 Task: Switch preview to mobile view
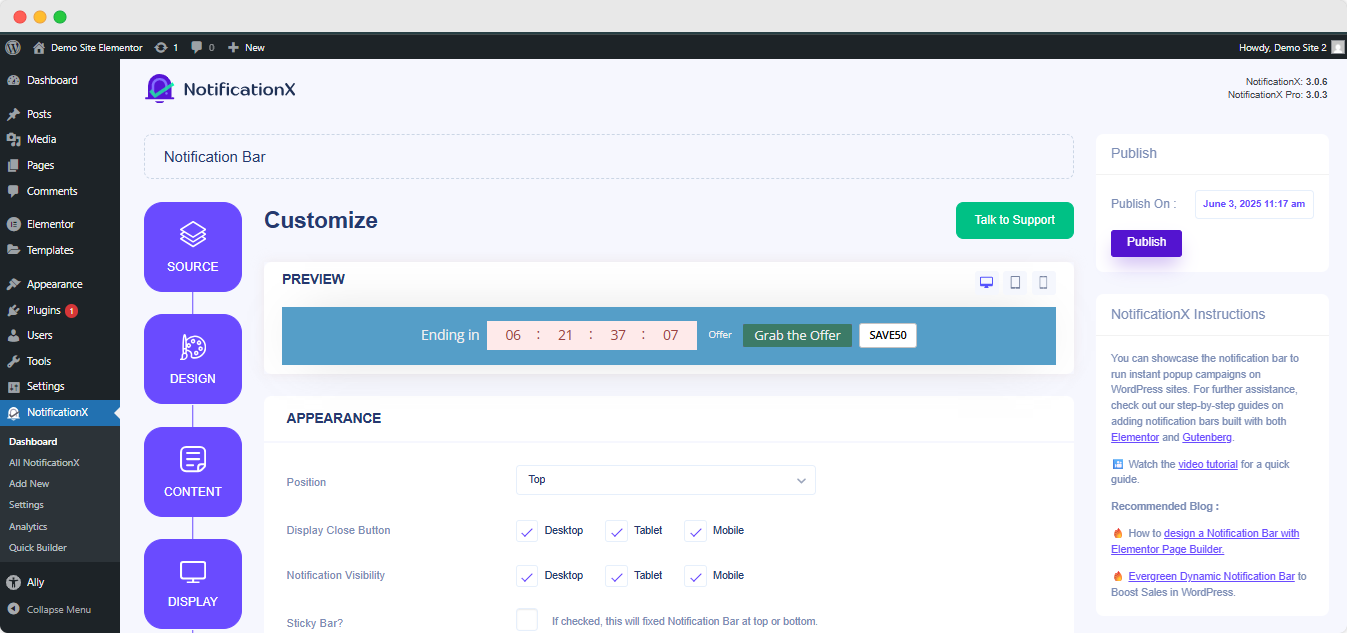(x=1042, y=282)
